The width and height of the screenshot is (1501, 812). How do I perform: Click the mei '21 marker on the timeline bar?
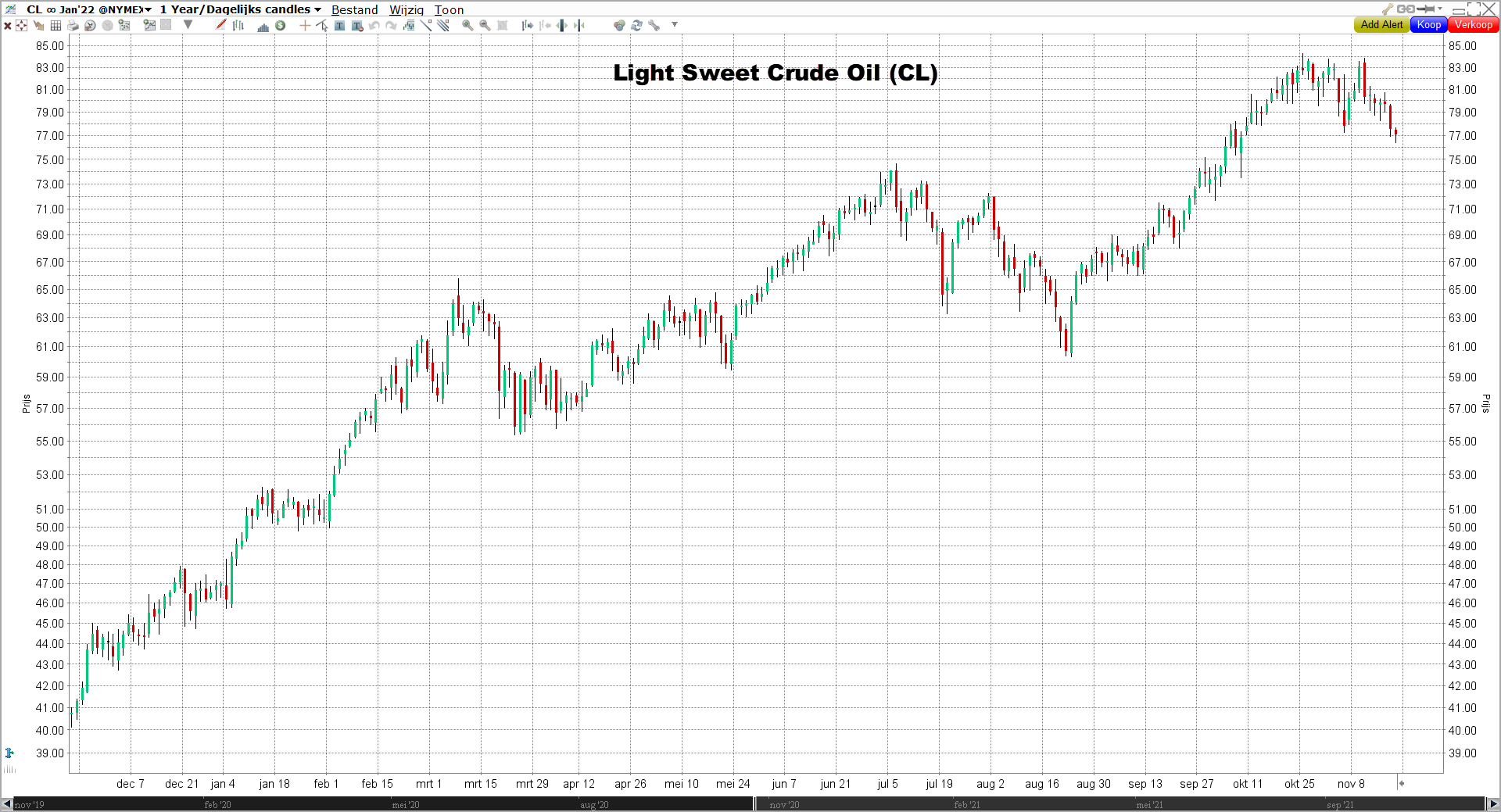[x=1149, y=805]
